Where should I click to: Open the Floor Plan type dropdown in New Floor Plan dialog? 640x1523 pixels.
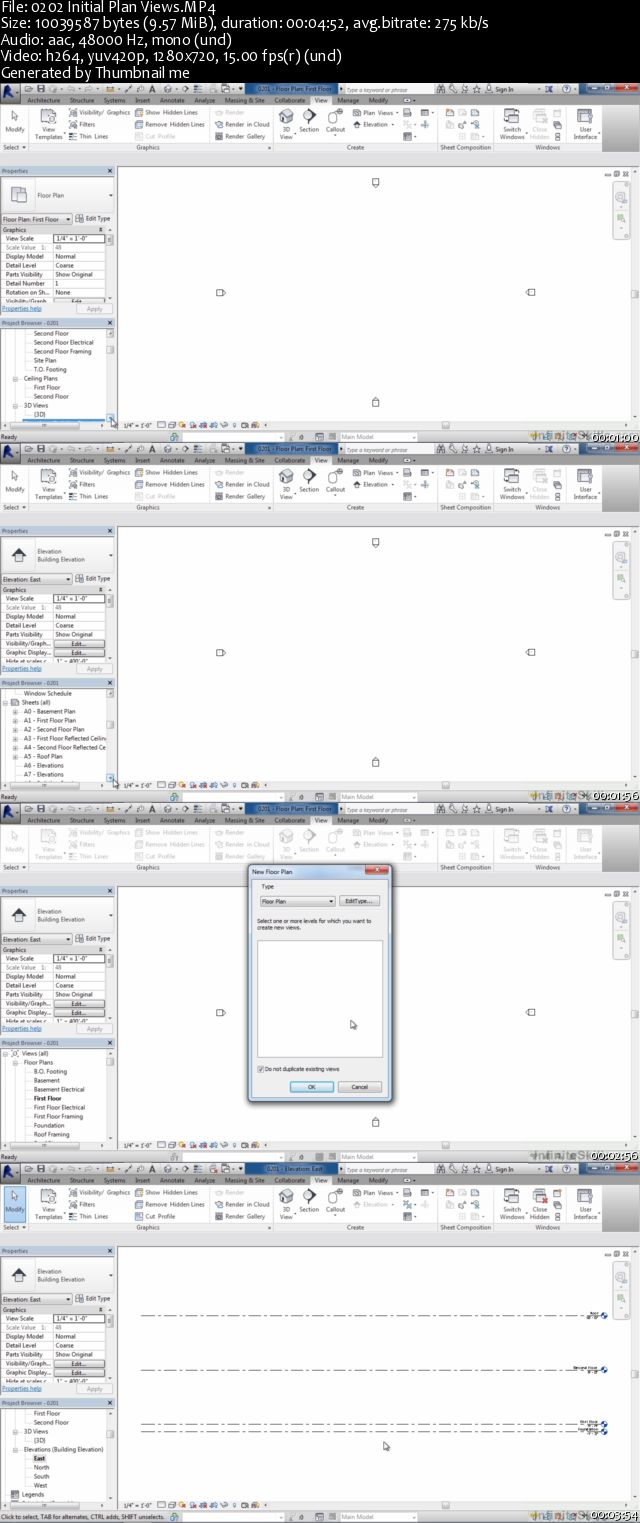pos(297,901)
